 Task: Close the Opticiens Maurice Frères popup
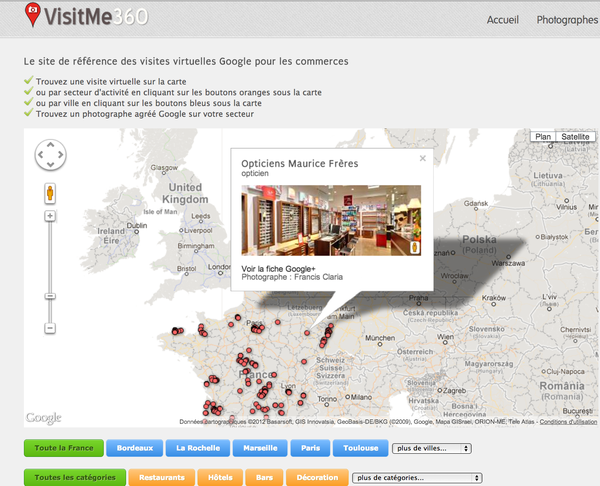click(422, 158)
